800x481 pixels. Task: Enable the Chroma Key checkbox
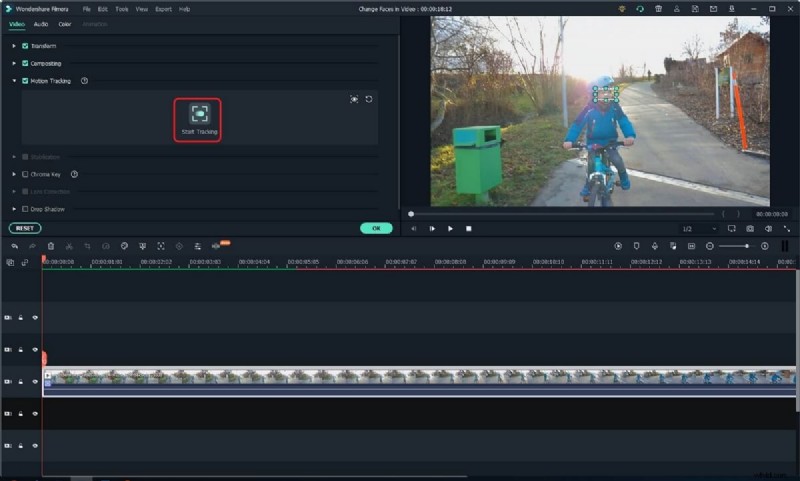pos(25,174)
